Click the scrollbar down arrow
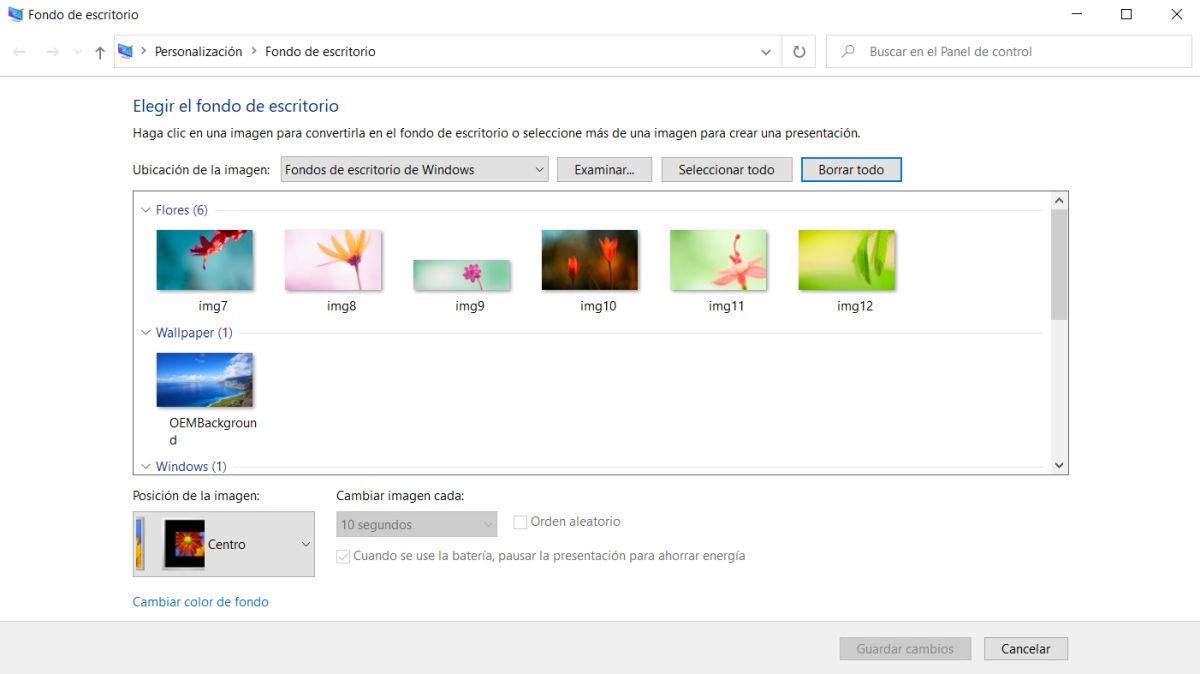1200x674 pixels. 1059,464
